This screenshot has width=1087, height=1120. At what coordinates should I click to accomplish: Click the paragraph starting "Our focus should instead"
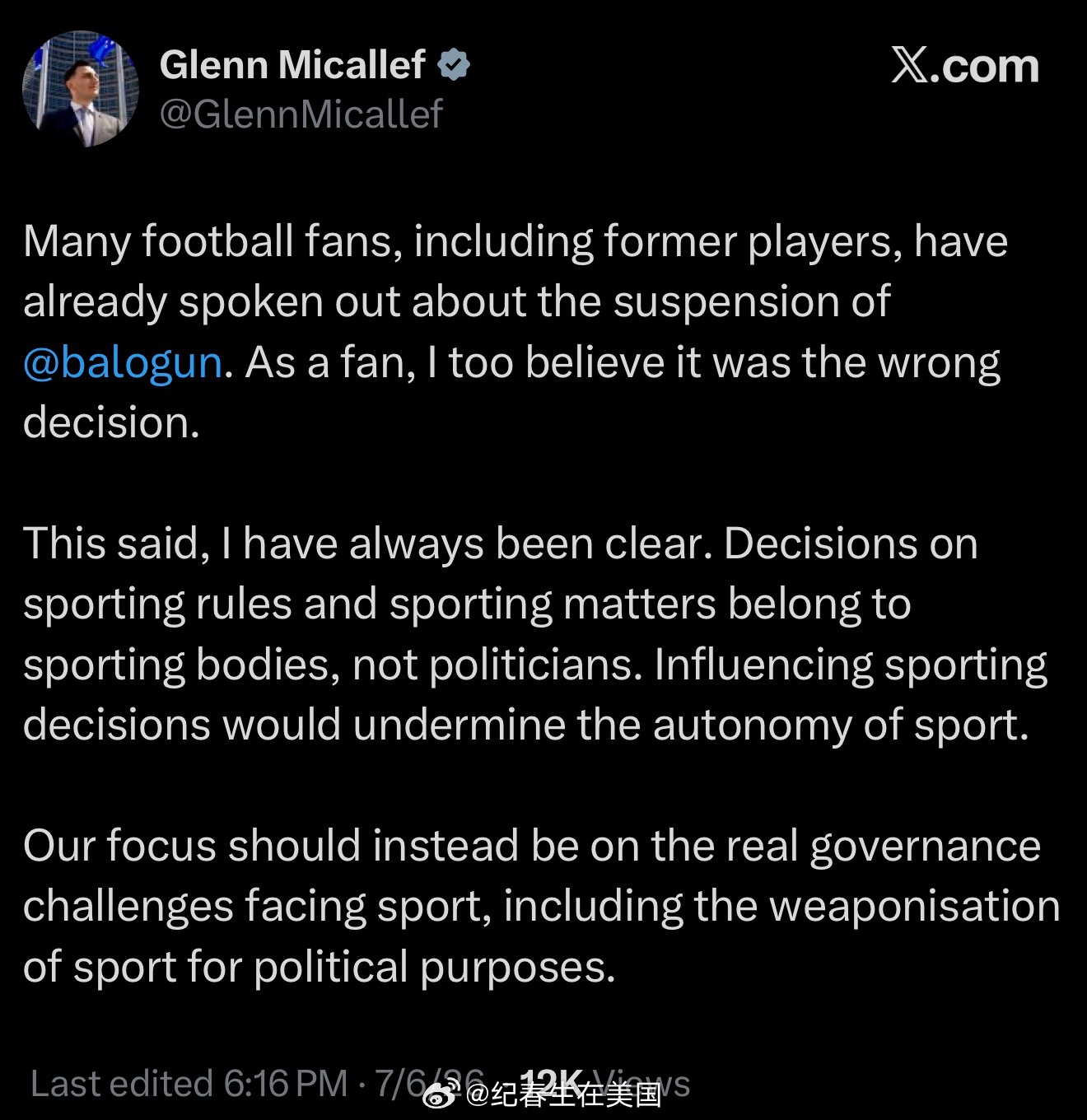[x=542, y=906]
